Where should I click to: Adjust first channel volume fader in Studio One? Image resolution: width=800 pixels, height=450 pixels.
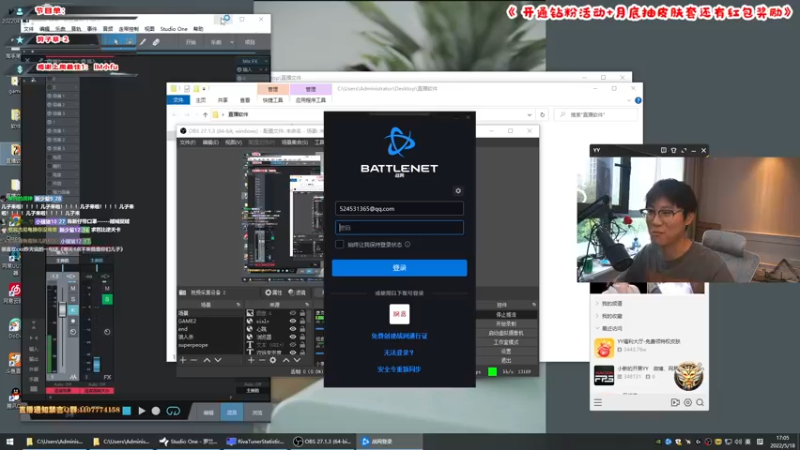coord(62,310)
